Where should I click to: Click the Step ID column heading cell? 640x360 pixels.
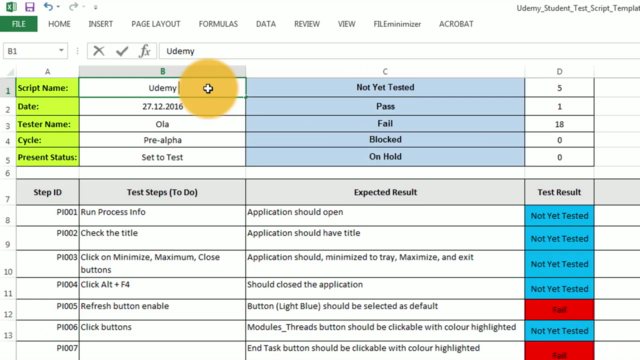coord(47,192)
